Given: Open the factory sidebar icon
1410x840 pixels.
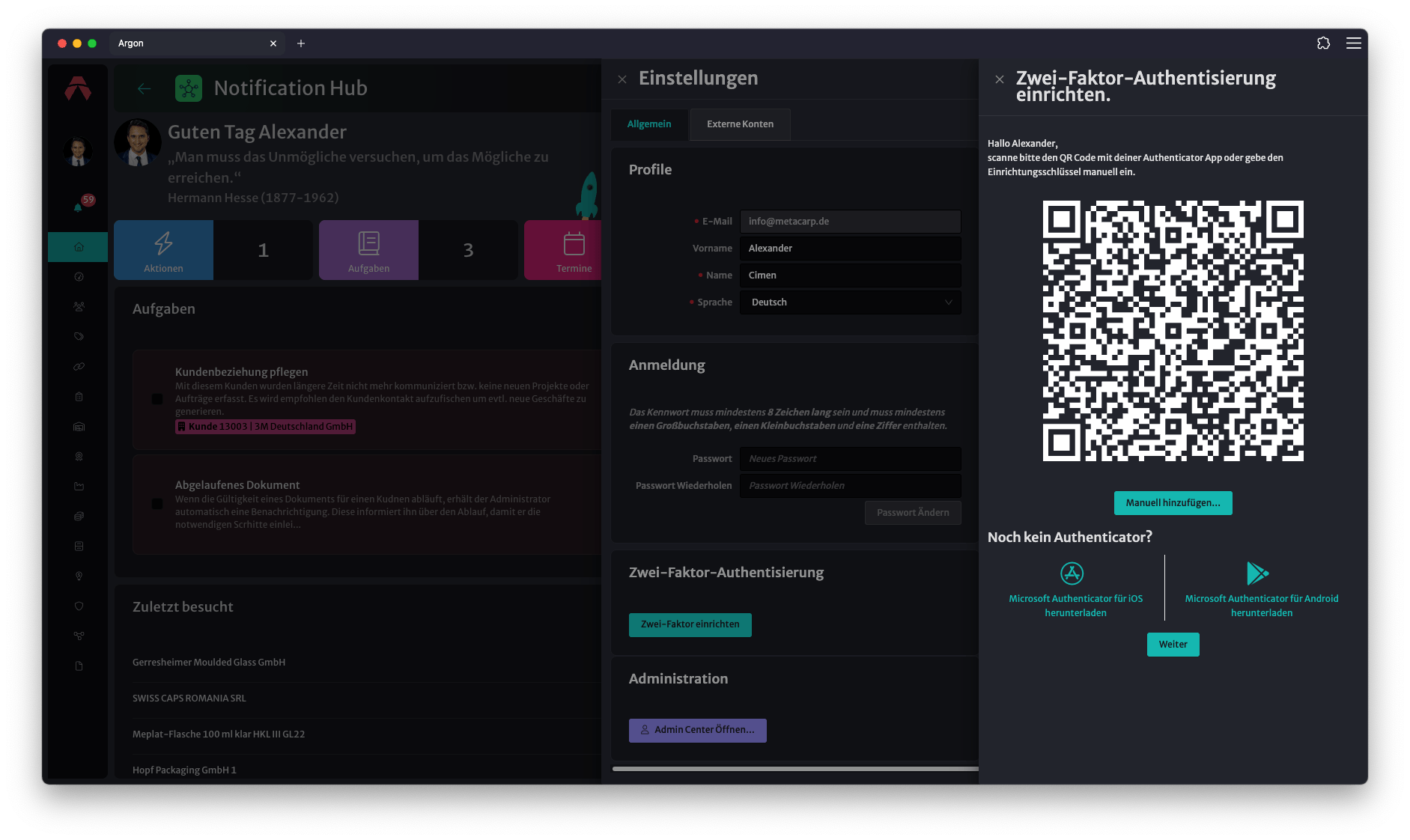Looking at the screenshot, I should [x=79, y=487].
